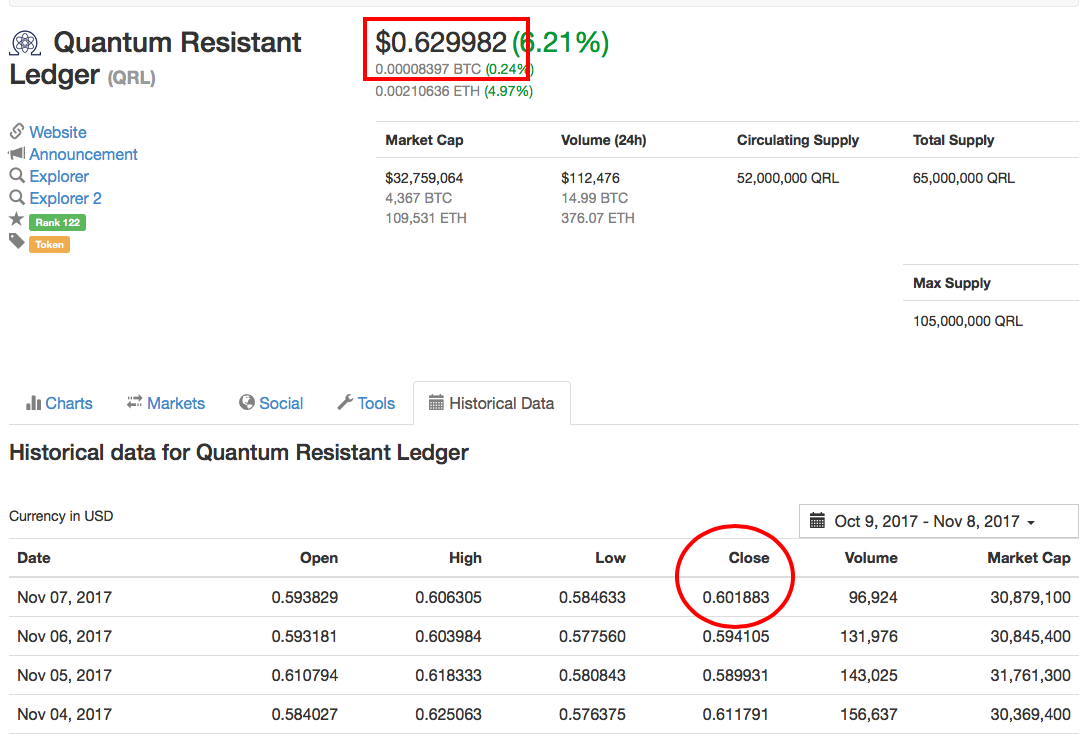Click the magnifier icon beside Explorer
This screenshot has height=738, width=1081.
(x=17, y=175)
